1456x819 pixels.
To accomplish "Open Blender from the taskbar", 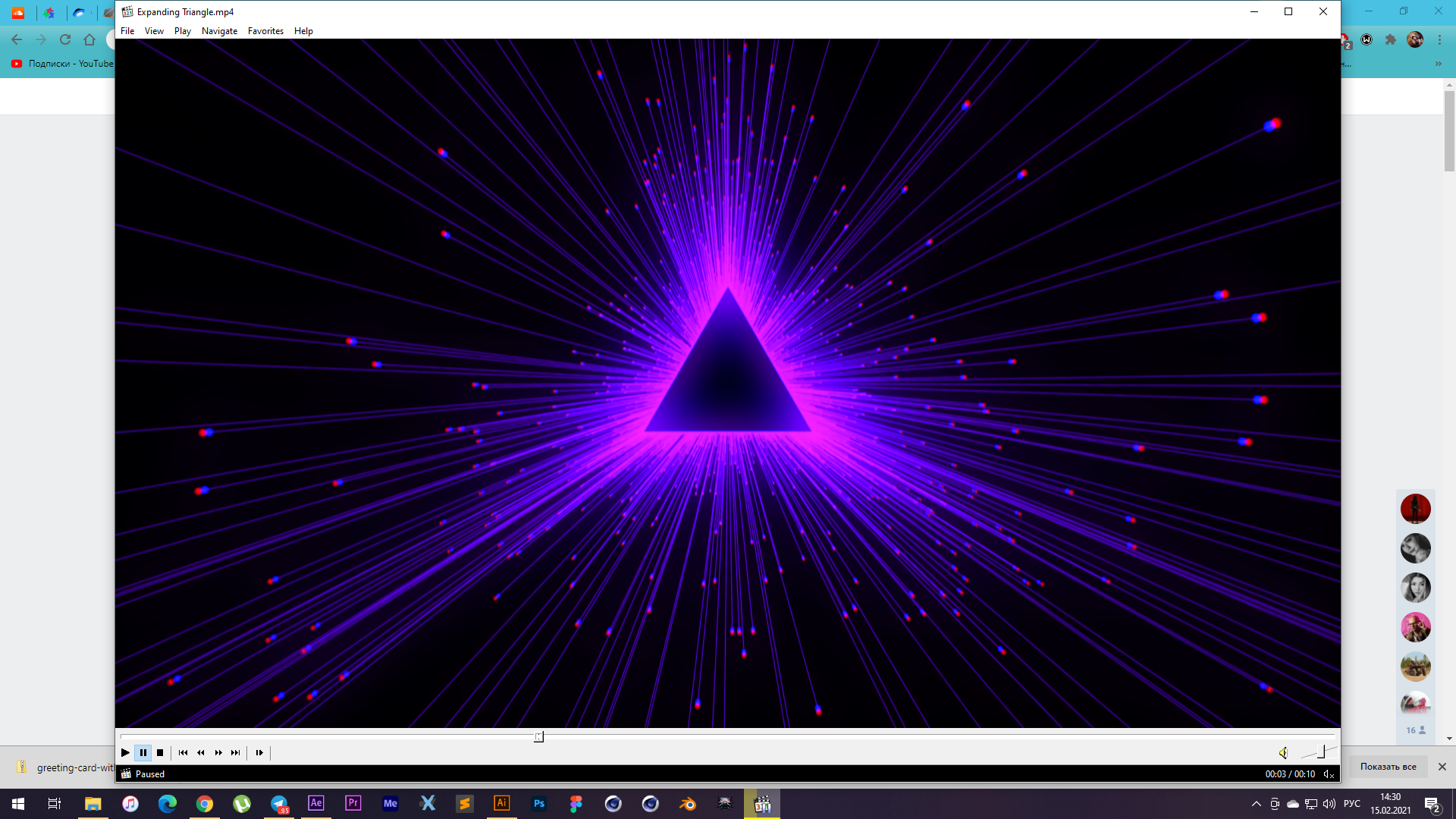I will pyautogui.click(x=688, y=804).
